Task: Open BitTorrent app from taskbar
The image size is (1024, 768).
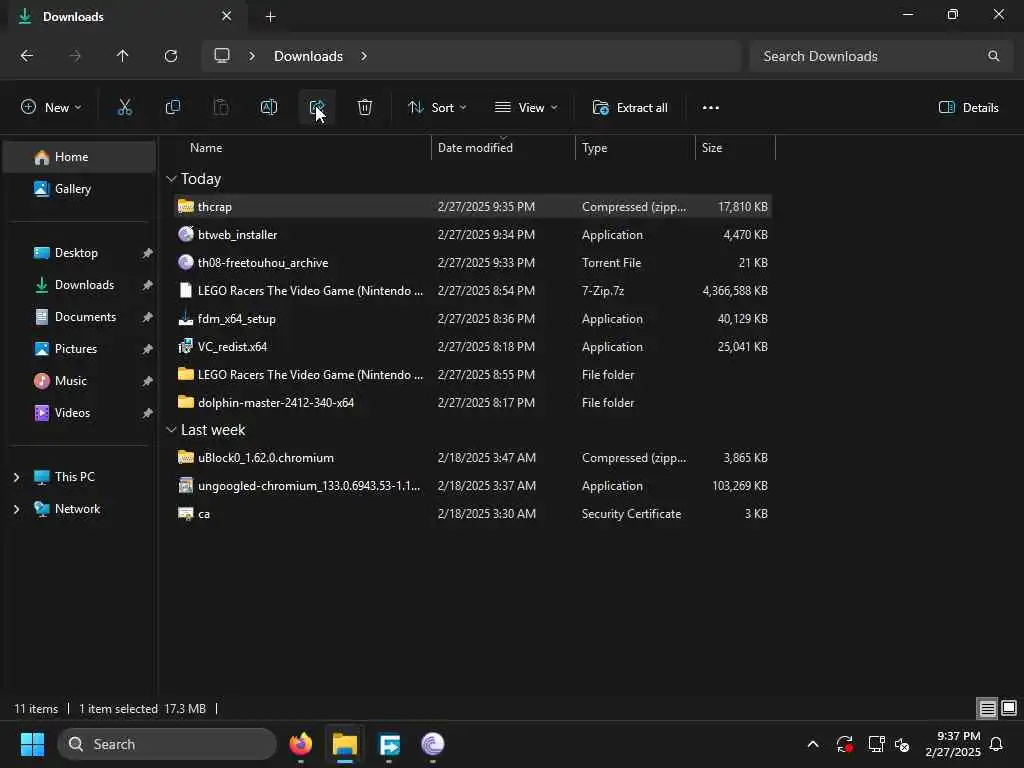Action: [x=433, y=744]
